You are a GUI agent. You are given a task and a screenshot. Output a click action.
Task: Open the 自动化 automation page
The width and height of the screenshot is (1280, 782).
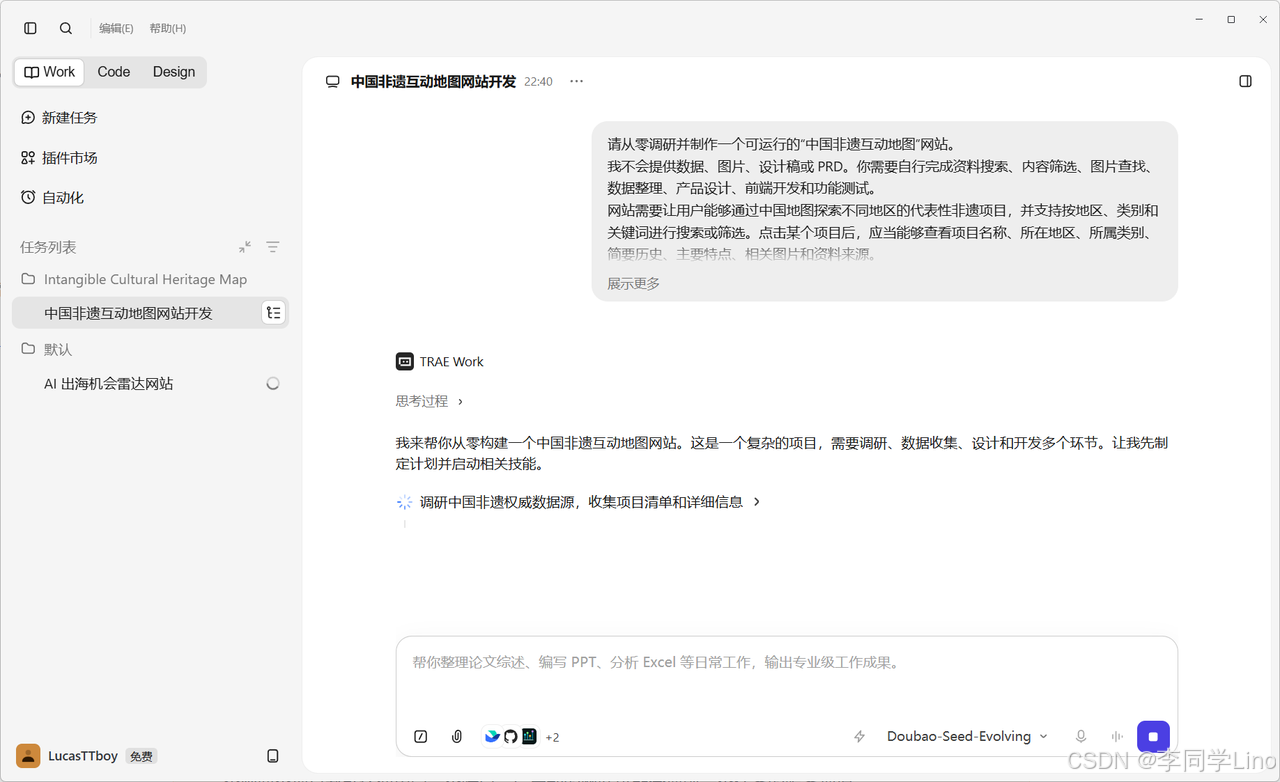pyautogui.click(x=53, y=198)
